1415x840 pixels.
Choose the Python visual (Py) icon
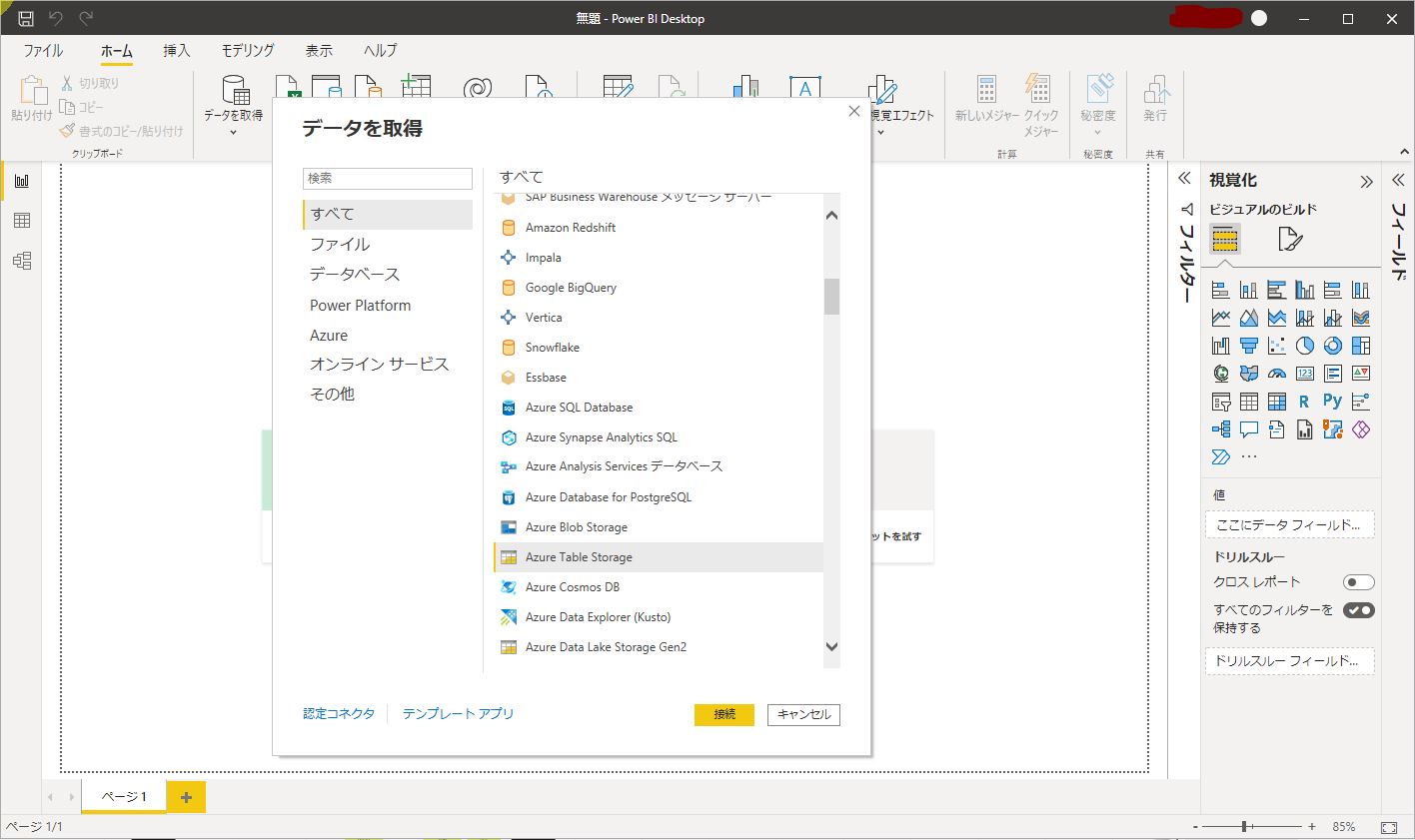coord(1332,402)
